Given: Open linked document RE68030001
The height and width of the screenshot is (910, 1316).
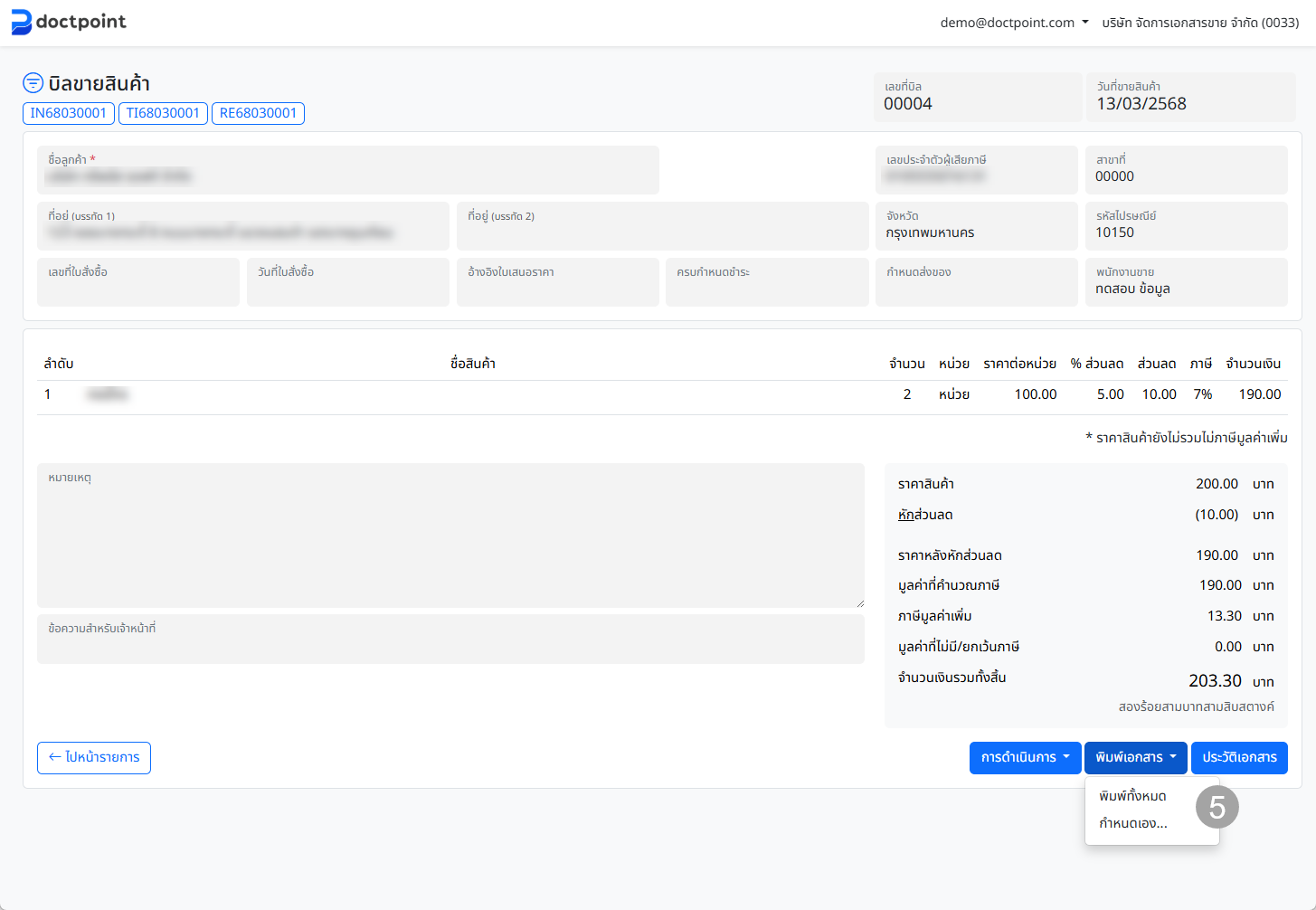Looking at the screenshot, I should click(x=258, y=113).
